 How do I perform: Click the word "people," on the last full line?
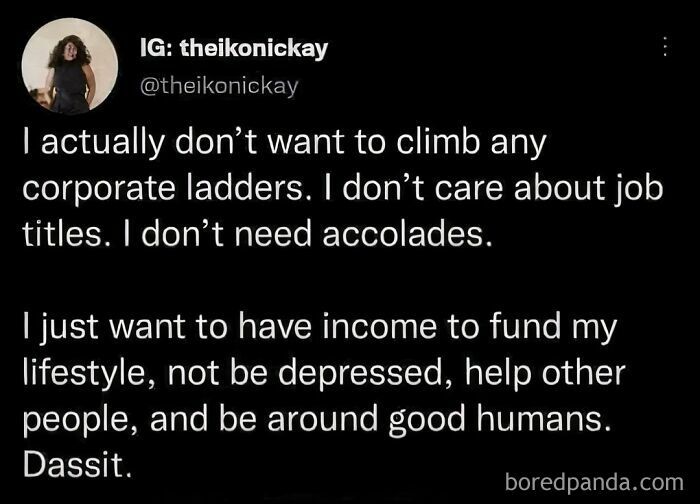tap(72, 419)
